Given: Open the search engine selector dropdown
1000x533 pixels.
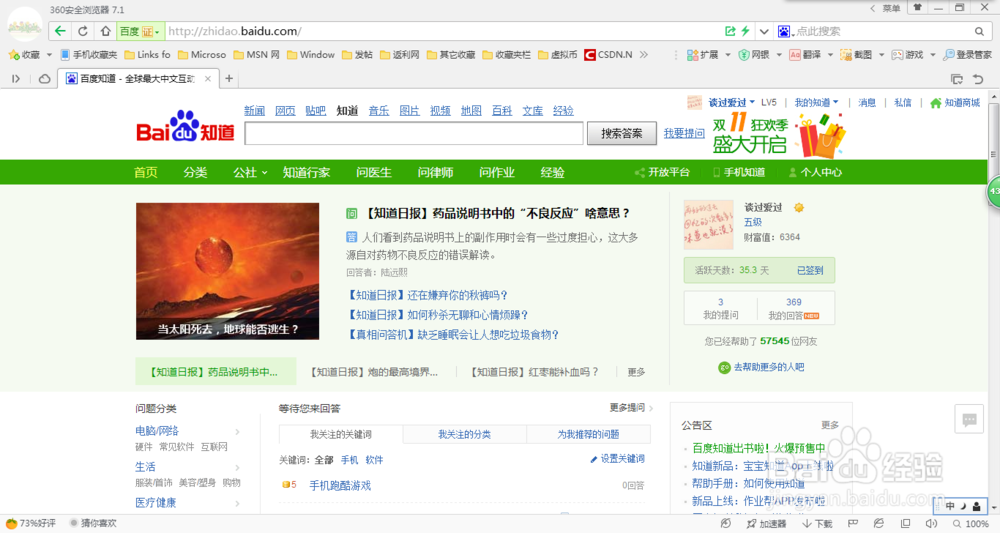Looking at the screenshot, I should (784, 31).
